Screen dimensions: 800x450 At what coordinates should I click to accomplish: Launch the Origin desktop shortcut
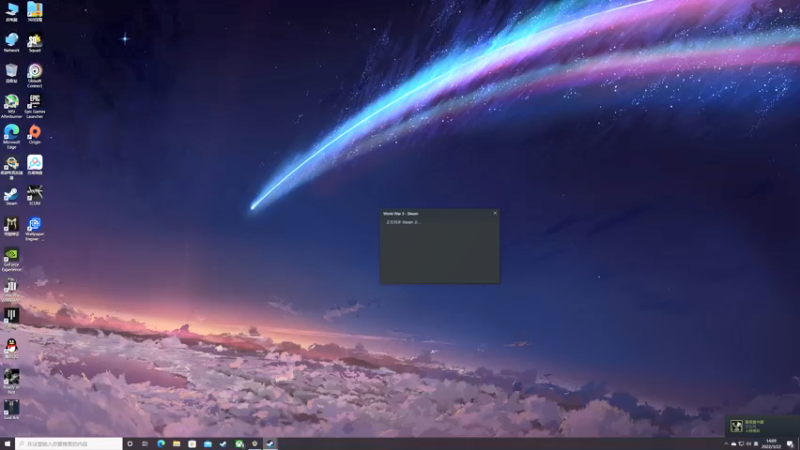(x=35, y=134)
